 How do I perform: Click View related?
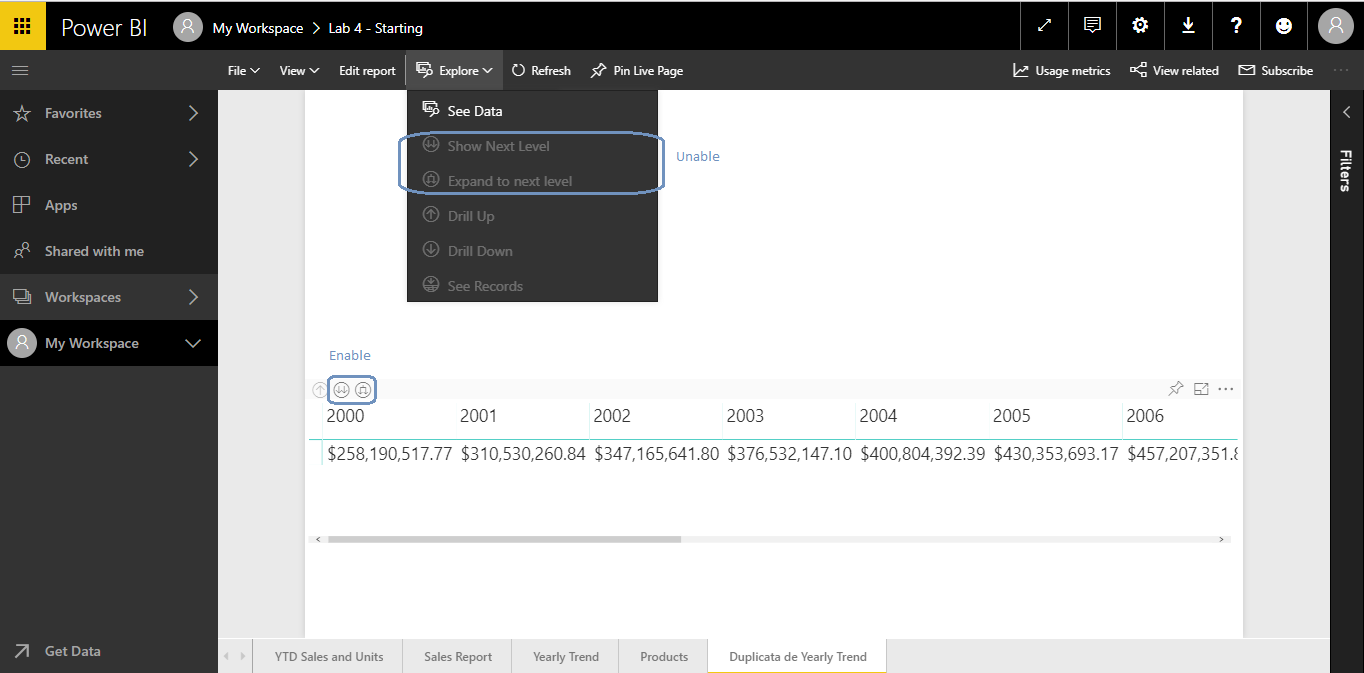coord(1174,71)
